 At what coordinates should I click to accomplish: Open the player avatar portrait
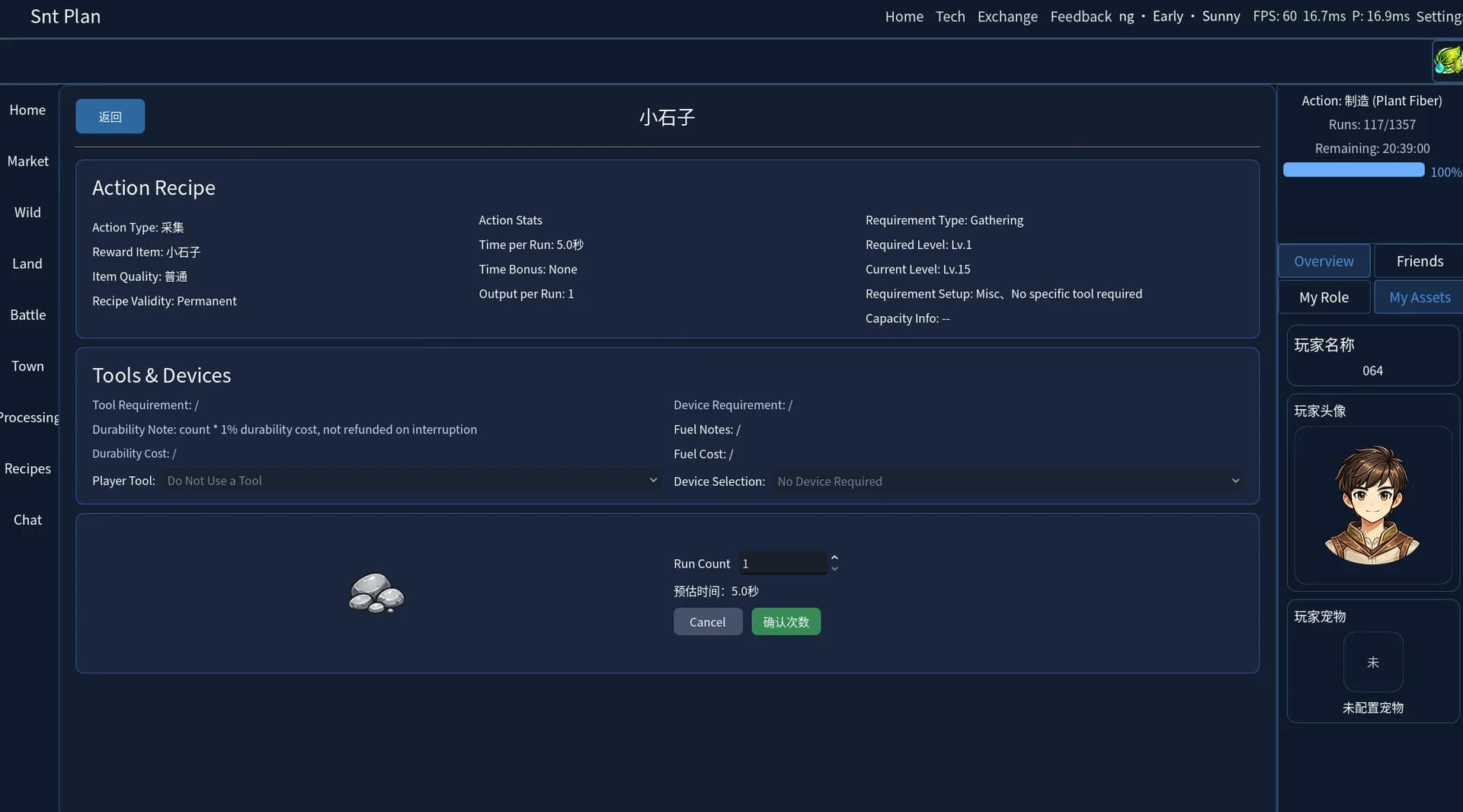pyautogui.click(x=1372, y=505)
